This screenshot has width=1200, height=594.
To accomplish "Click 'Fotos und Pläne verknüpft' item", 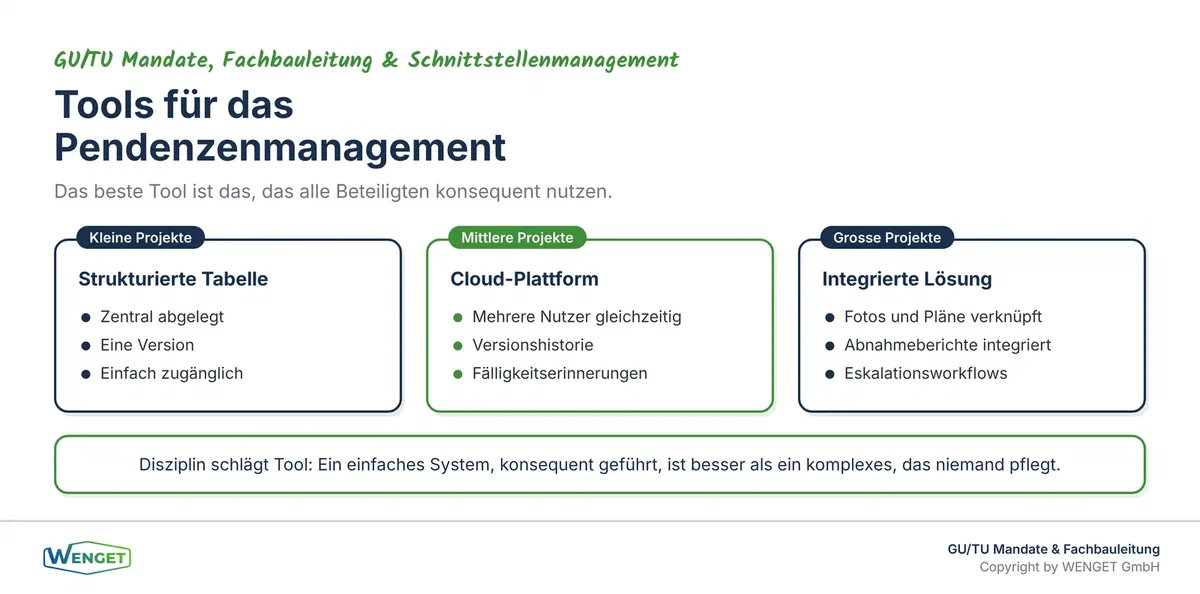I will point(934,317).
